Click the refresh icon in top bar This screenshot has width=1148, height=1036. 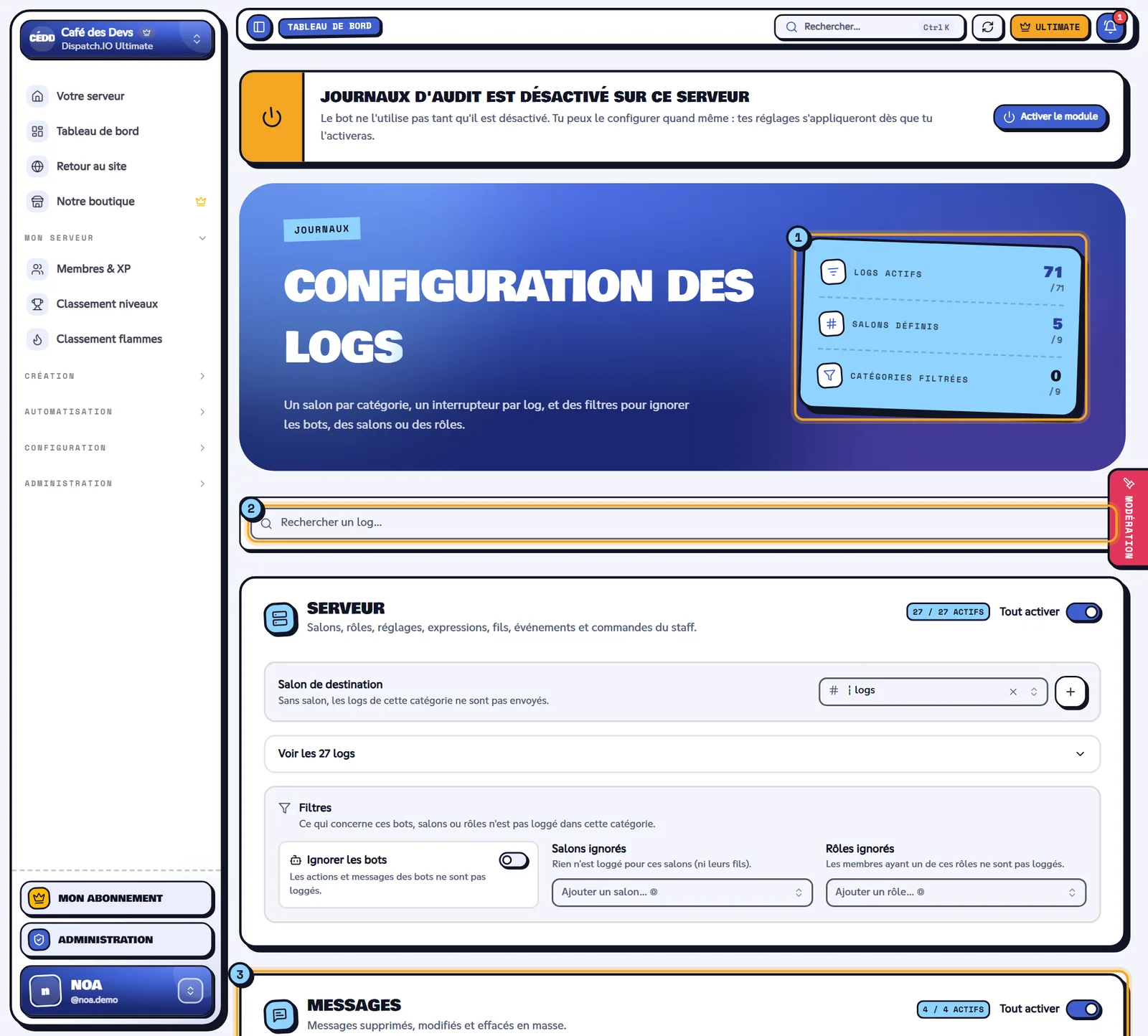987,27
